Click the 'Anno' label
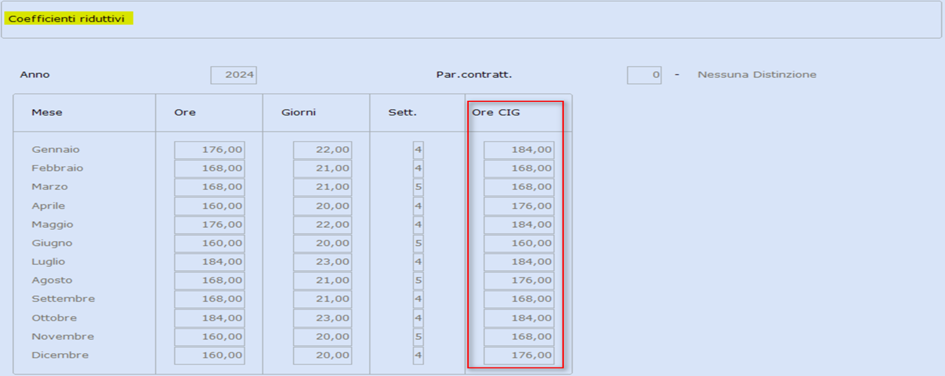945x376 pixels. (35, 75)
